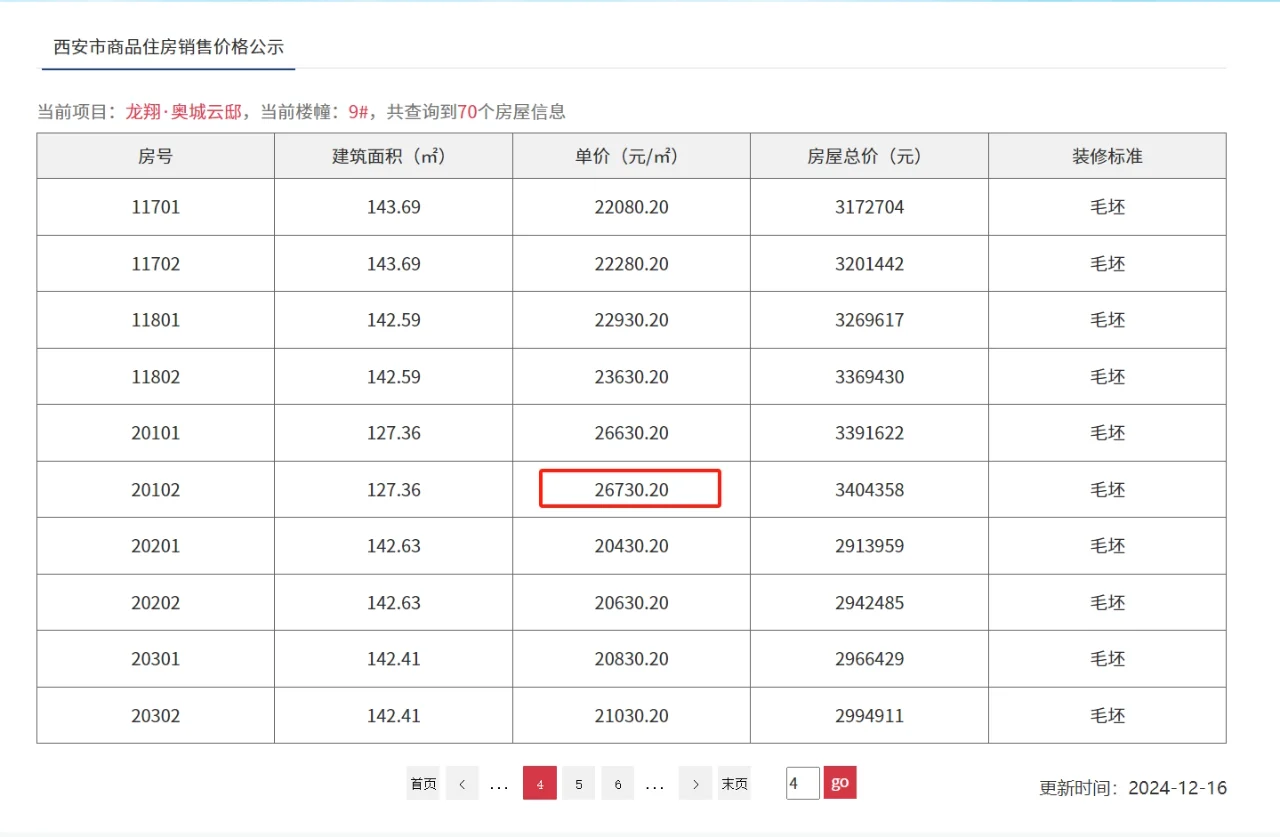
Task: Click project name 龙翔·奥城云邸
Action: click(x=183, y=112)
